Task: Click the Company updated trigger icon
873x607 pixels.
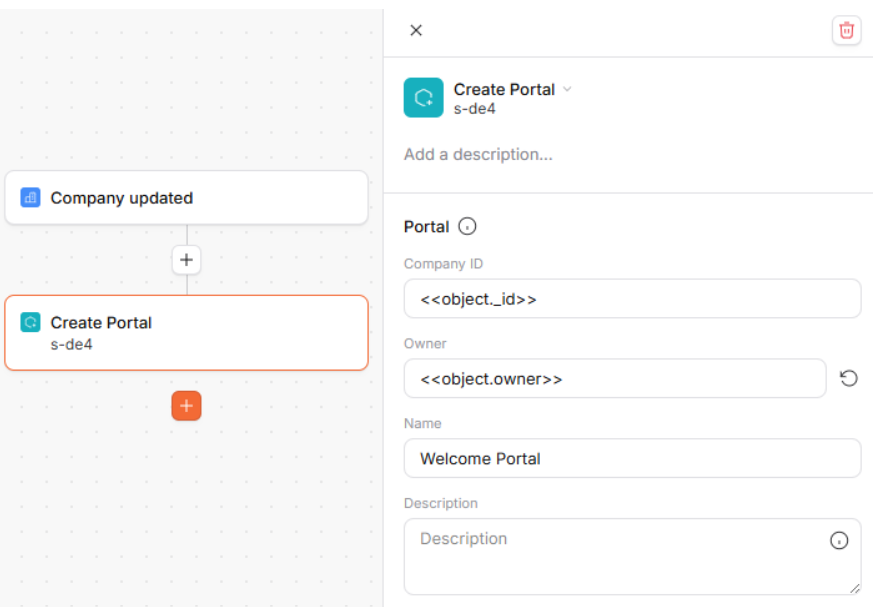Action: [30, 198]
